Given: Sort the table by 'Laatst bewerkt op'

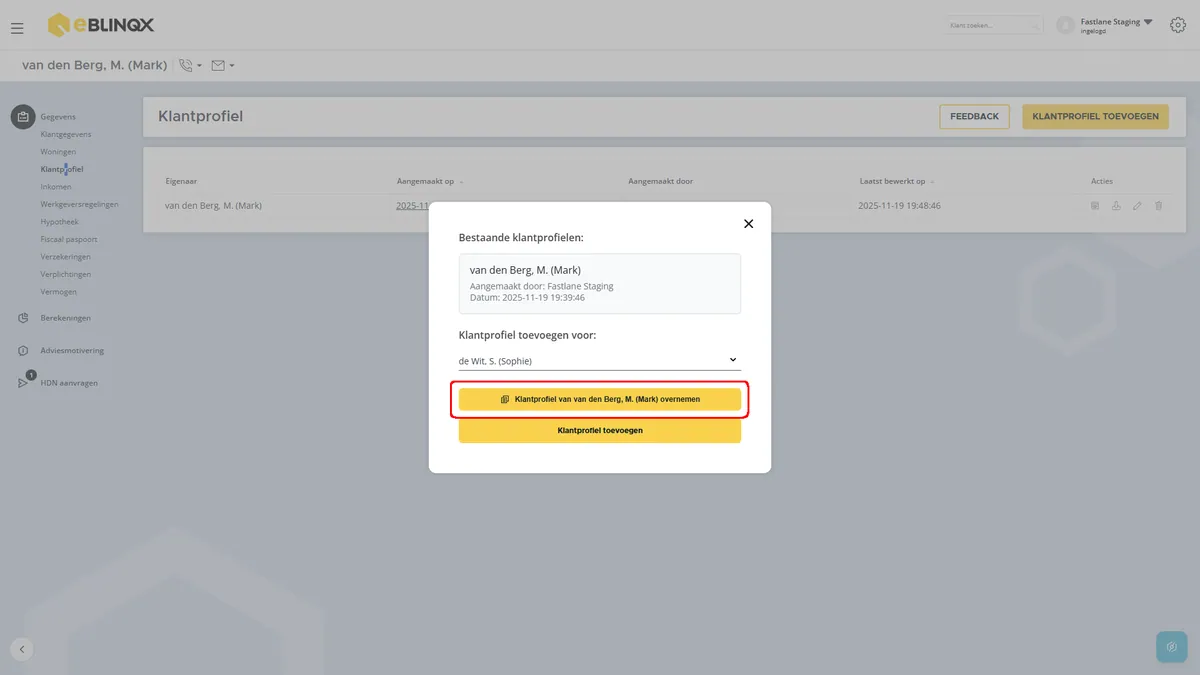Looking at the screenshot, I should pyautogui.click(x=896, y=181).
